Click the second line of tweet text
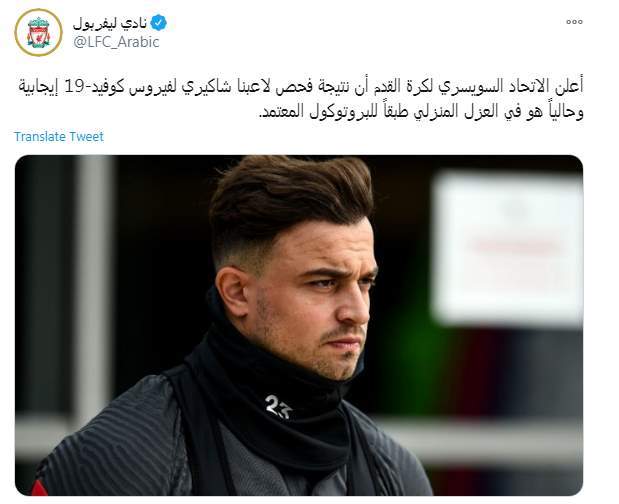 click(x=421, y=111)
